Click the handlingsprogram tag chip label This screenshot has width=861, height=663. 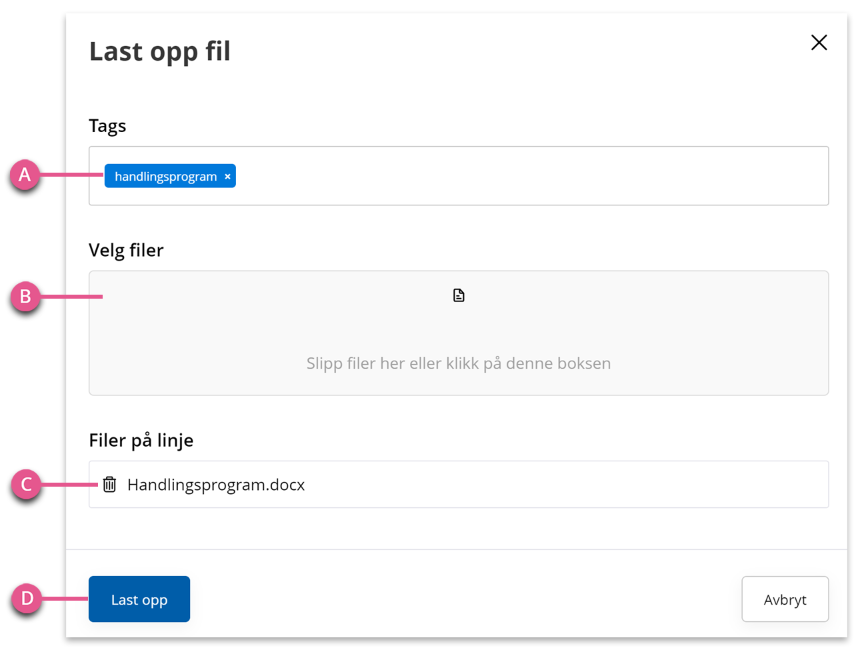(165, 176)
